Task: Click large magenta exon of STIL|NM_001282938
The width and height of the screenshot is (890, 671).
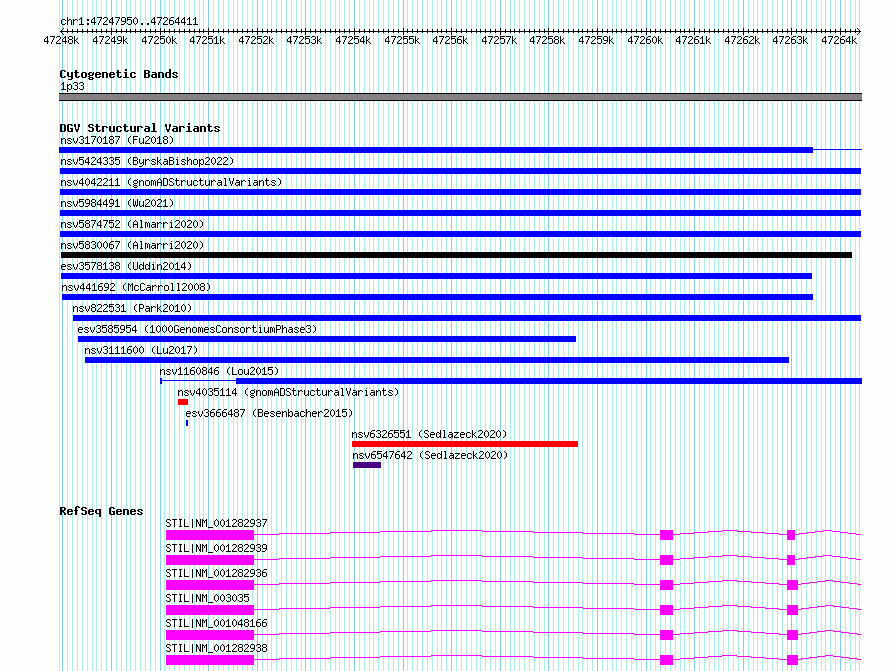Action: pyautogui.click(x=209, y=660)
